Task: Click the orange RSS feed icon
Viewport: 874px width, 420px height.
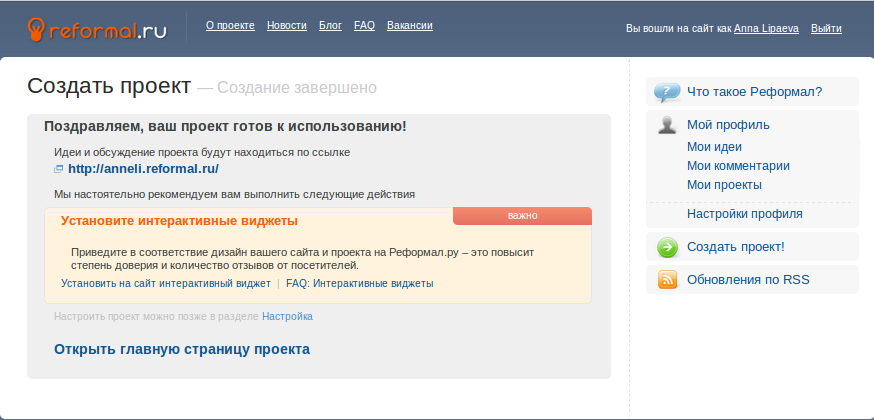Action: tap(667, 280)
